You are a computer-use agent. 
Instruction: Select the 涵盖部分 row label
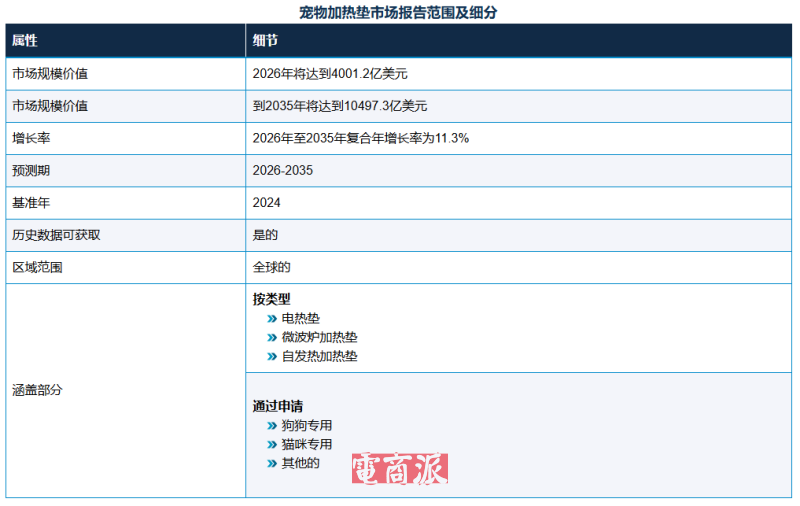pos(37,390)
